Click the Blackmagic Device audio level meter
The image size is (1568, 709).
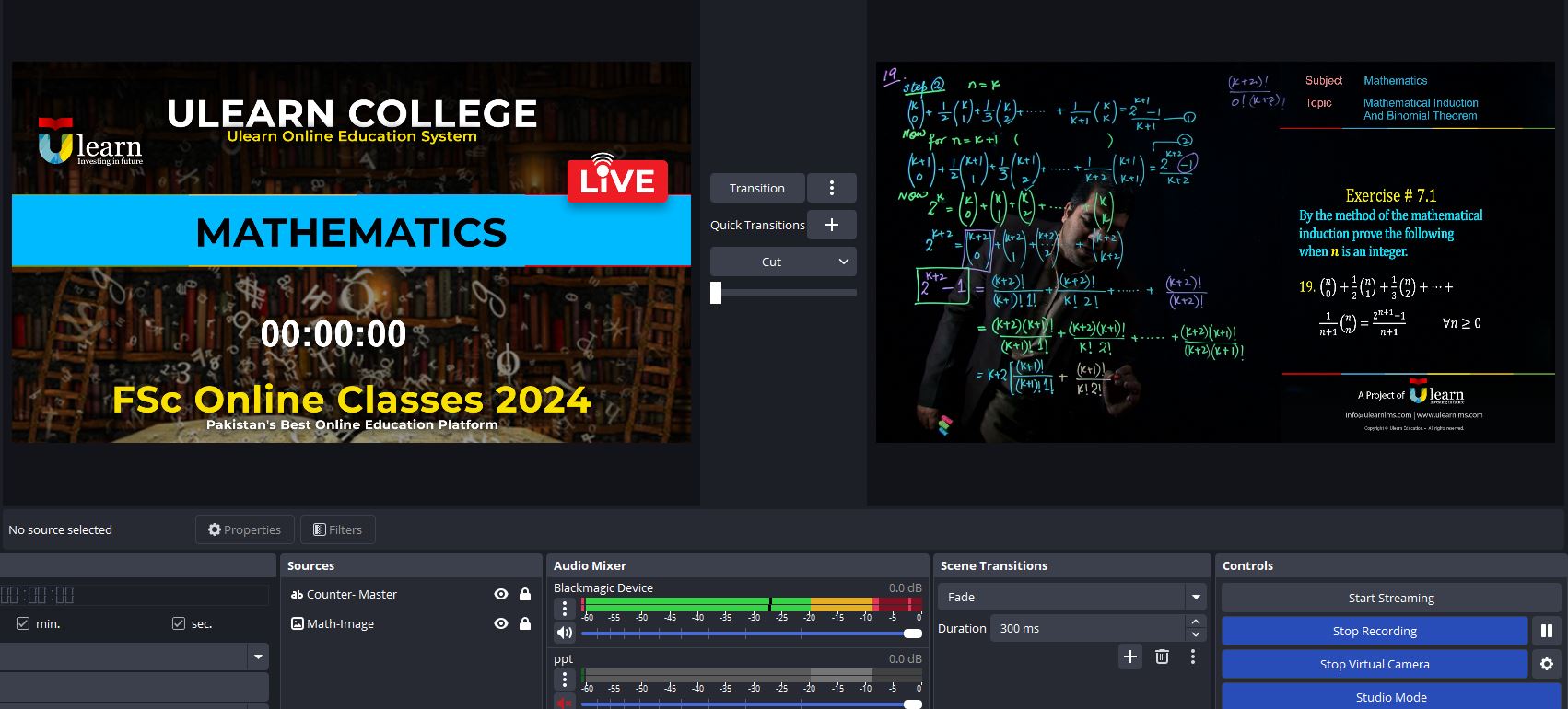coord(752,604)
